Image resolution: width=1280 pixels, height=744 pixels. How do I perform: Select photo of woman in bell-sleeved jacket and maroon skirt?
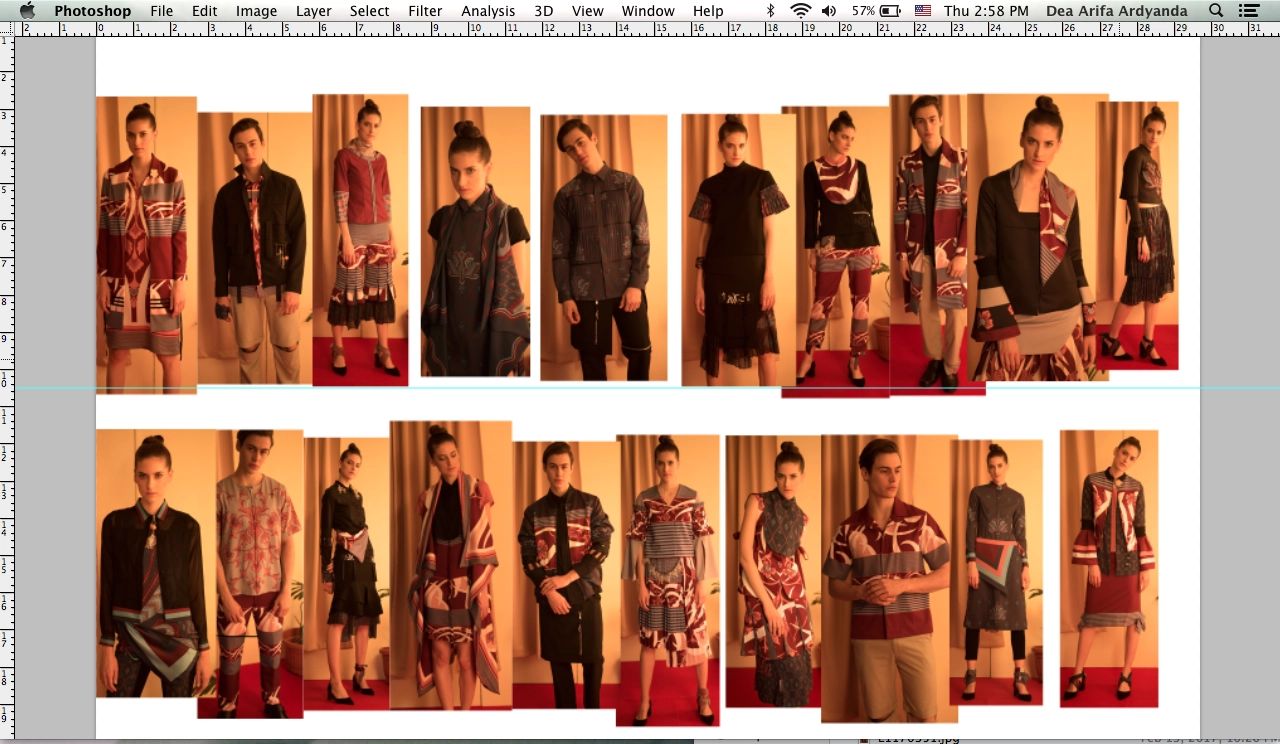1109,568
